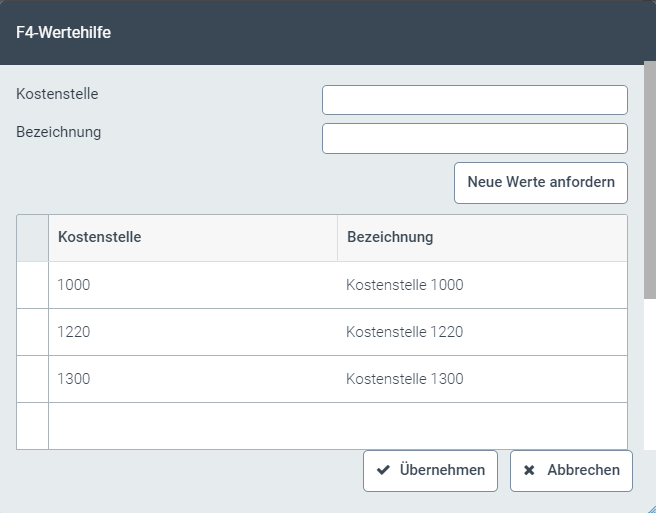
Task: Click the select-all corner cell of the table
Action: (33, 238)
